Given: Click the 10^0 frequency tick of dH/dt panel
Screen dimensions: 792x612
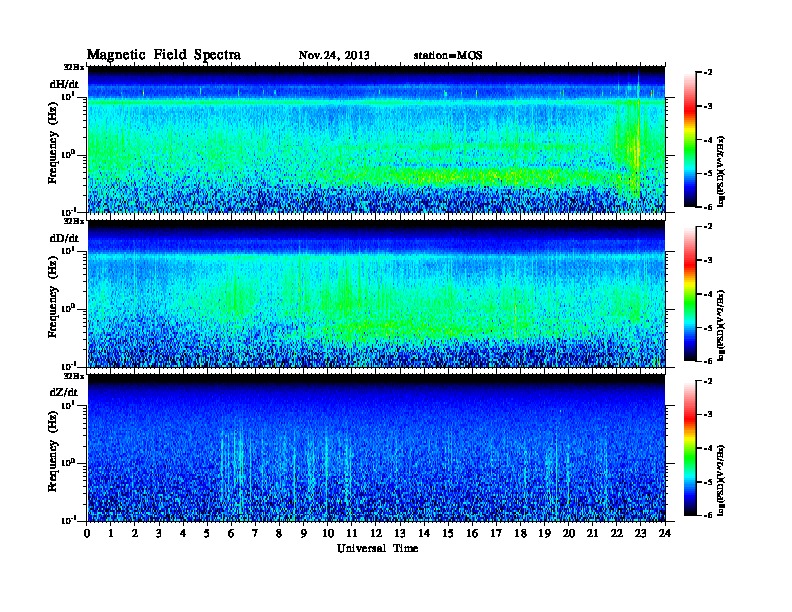Looking at the screenshot, I should point(68,154).
